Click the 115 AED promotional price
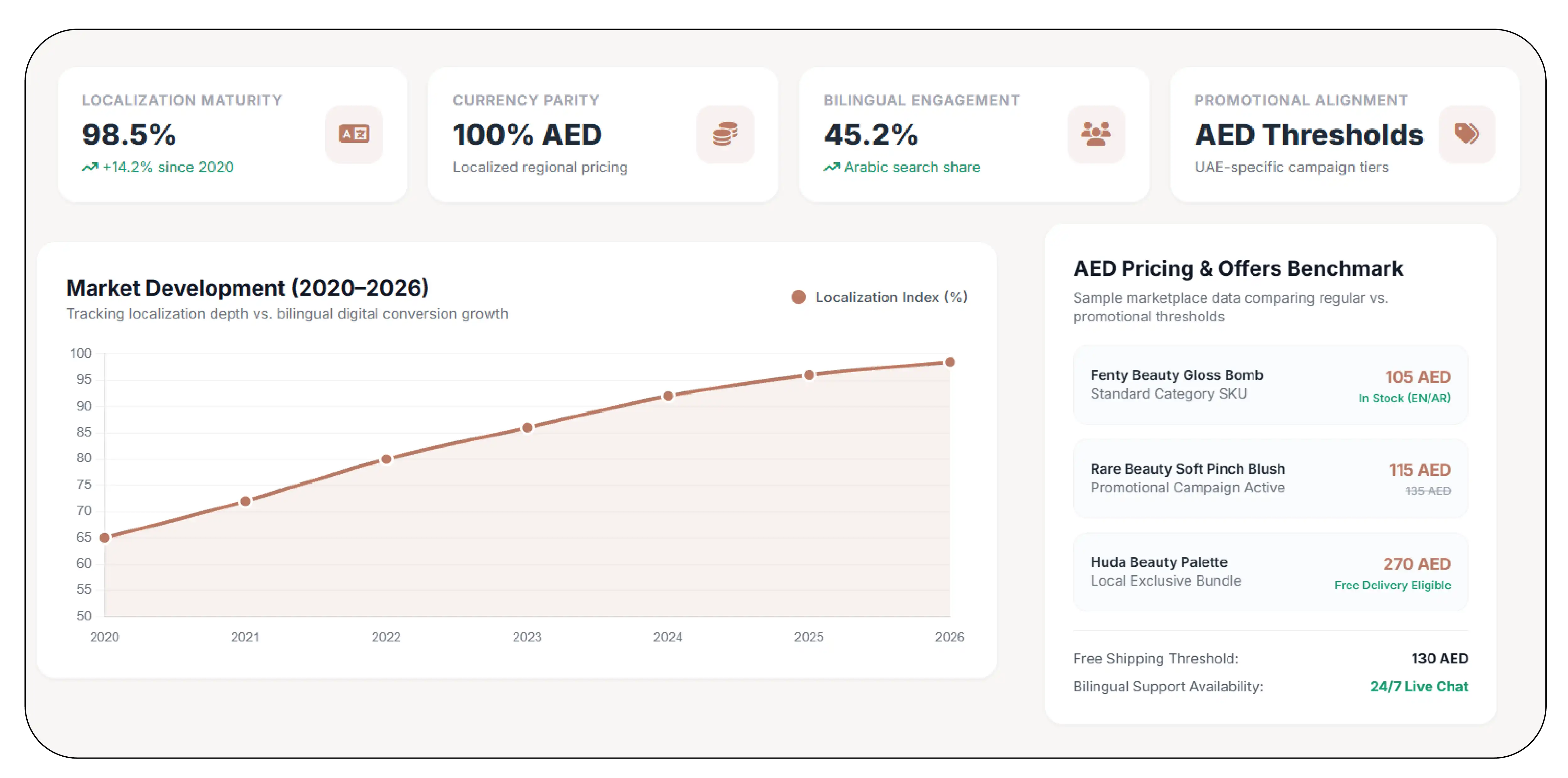This screenshot has width=1568, height=778. coord(1419,470)
